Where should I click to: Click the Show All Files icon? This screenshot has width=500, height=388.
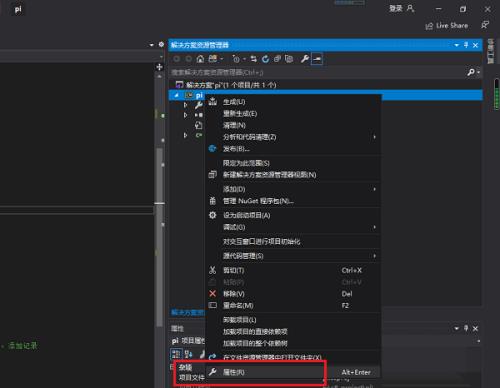[x=289, y=59]
